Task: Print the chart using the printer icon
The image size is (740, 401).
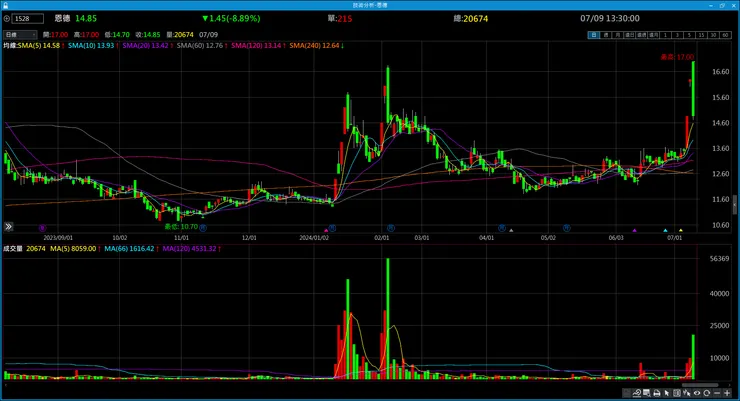Action: click(656, 393)
